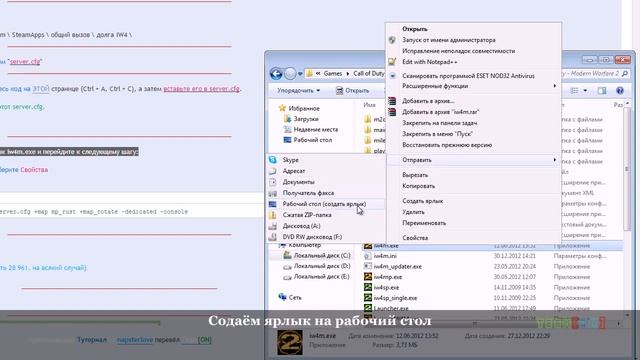
Task: Choose Закрепить в меню "Пуск"
Action: [437, 134]
